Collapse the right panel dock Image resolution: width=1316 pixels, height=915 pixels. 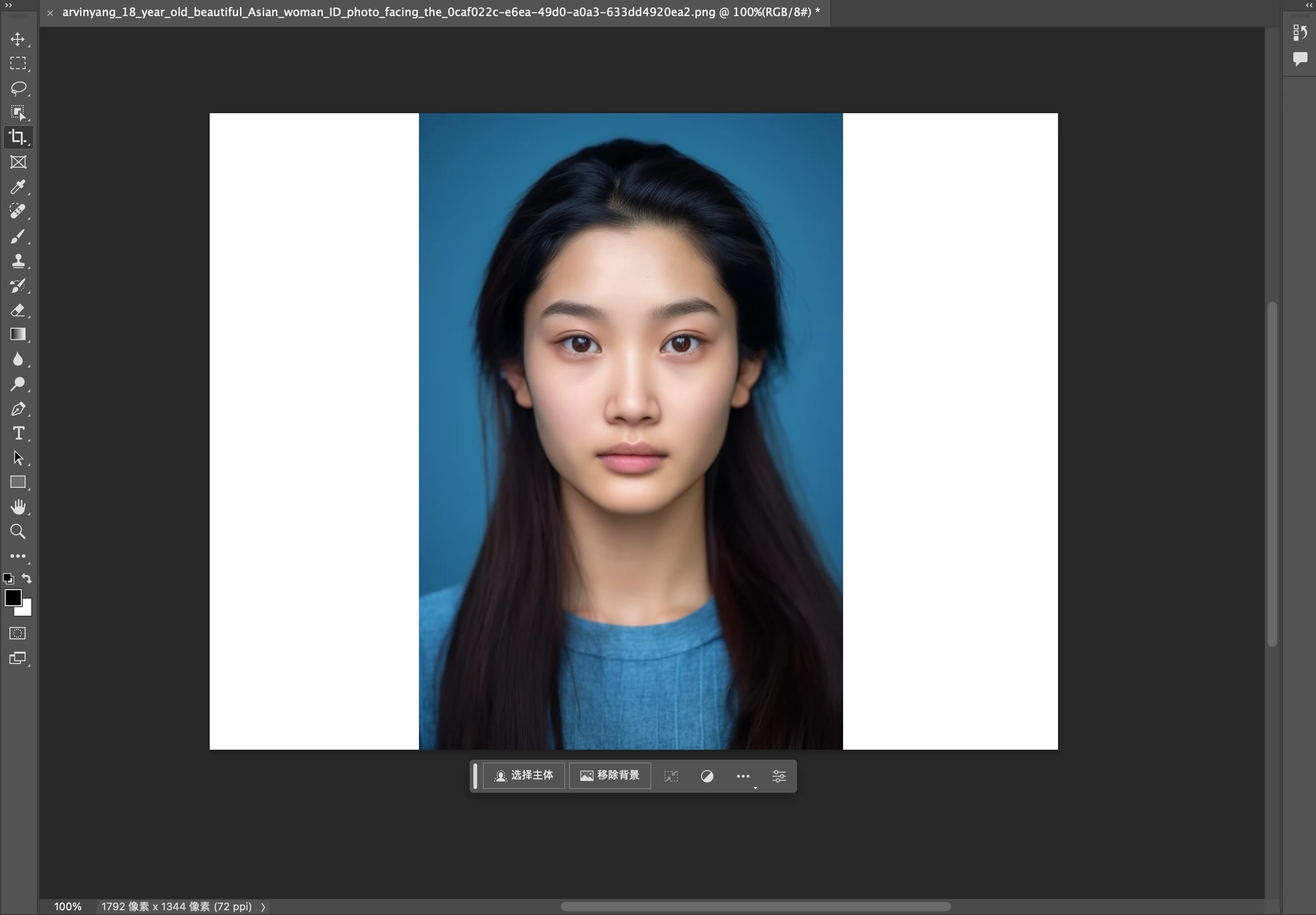(x=1309, y=5)
